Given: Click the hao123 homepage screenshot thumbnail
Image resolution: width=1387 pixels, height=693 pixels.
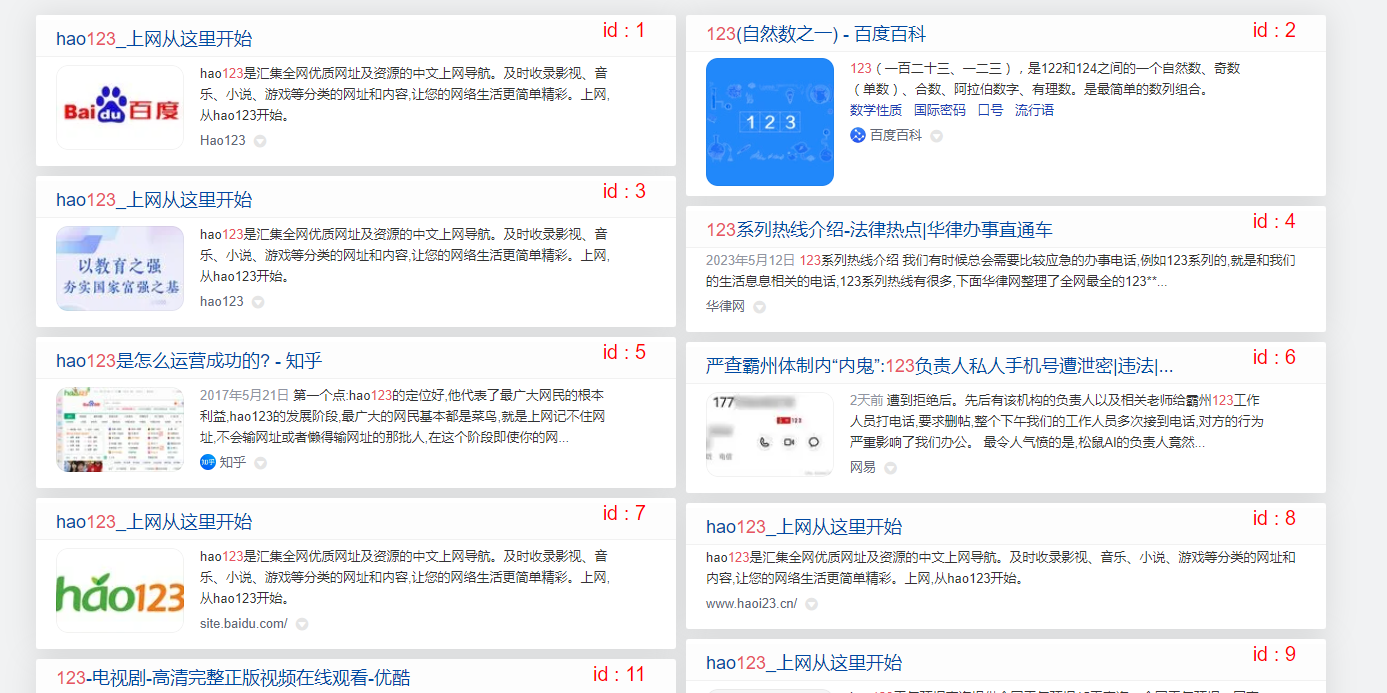Looking at the screenshot, I should coord(120,430).
